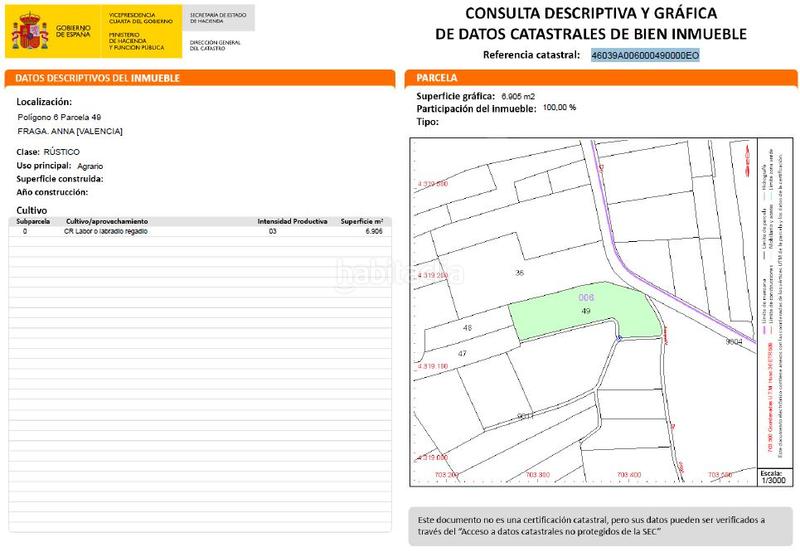
Task: Click the north arrow on the map legend
Action: [x=747, y=160]
